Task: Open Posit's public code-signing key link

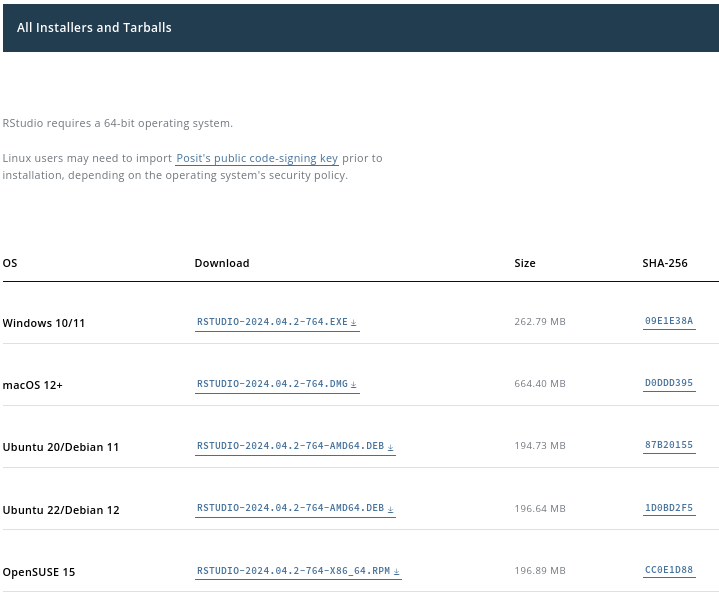Action: click(x=257, y=158)
